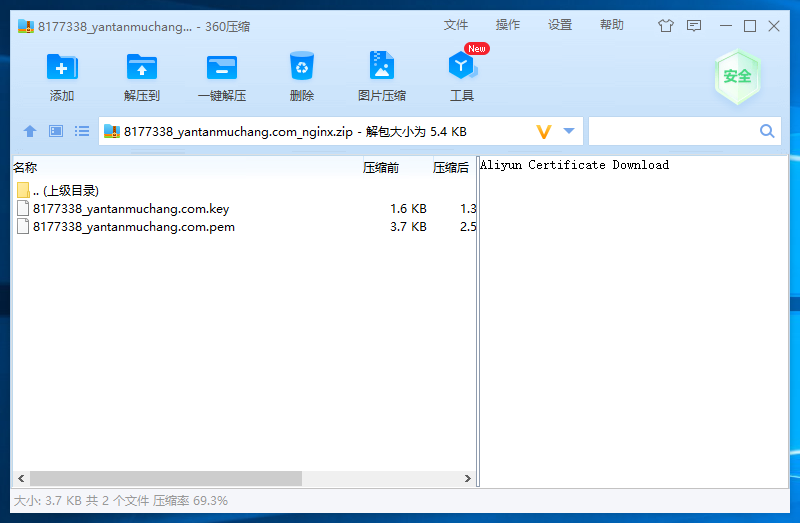Close the 360压缩 window
Viewport: 800px width, 523px height.
tap(774, 26)
